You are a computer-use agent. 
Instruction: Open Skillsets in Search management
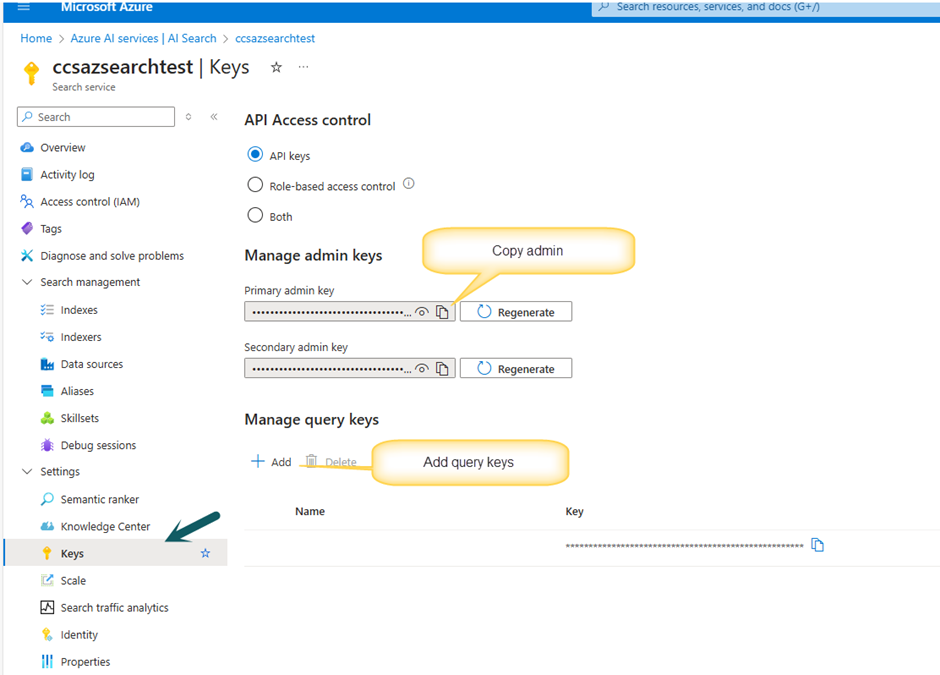tap(80, 418)
